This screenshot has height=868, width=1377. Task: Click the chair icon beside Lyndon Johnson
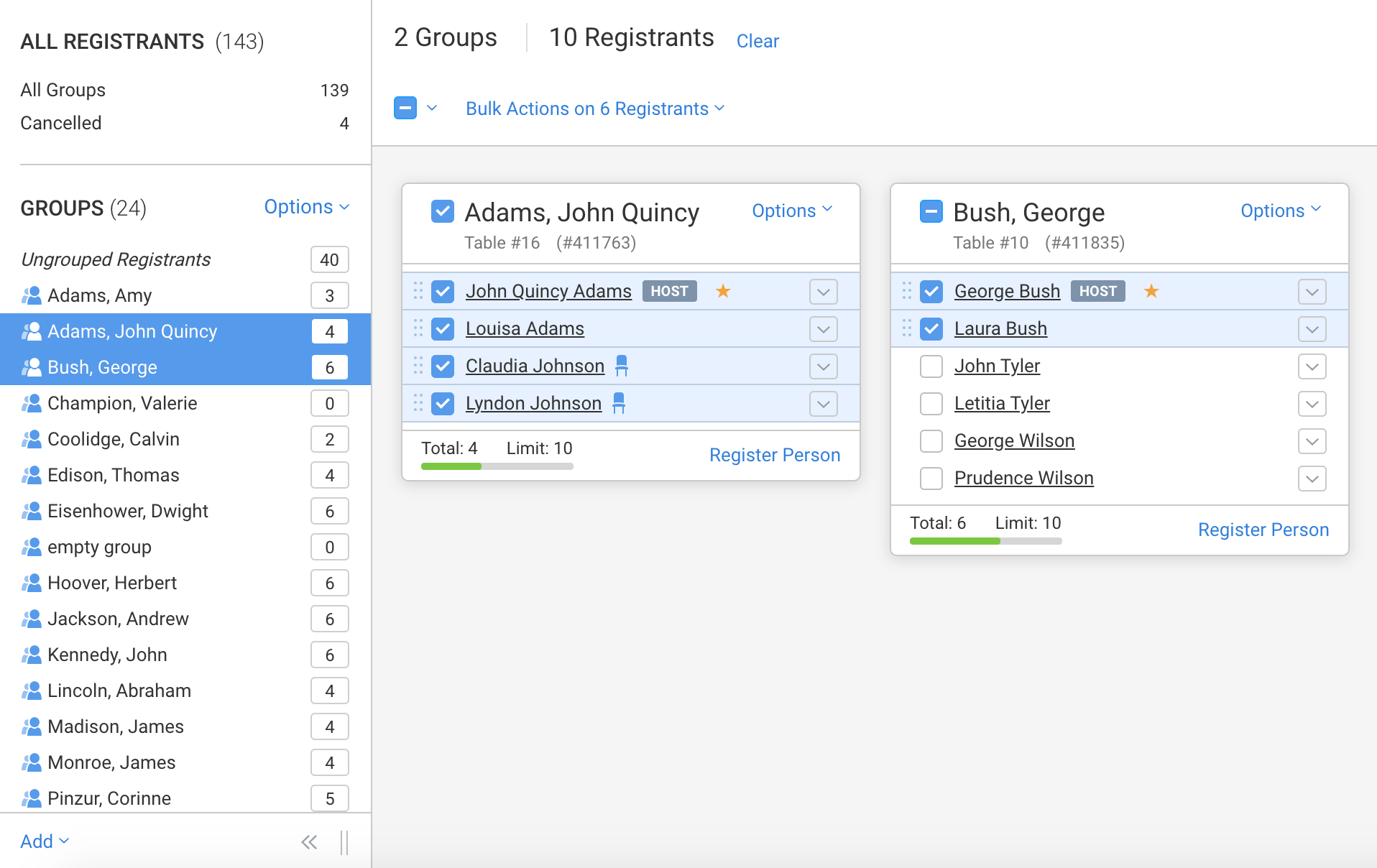pyautogui.click(x=619, y=403)
